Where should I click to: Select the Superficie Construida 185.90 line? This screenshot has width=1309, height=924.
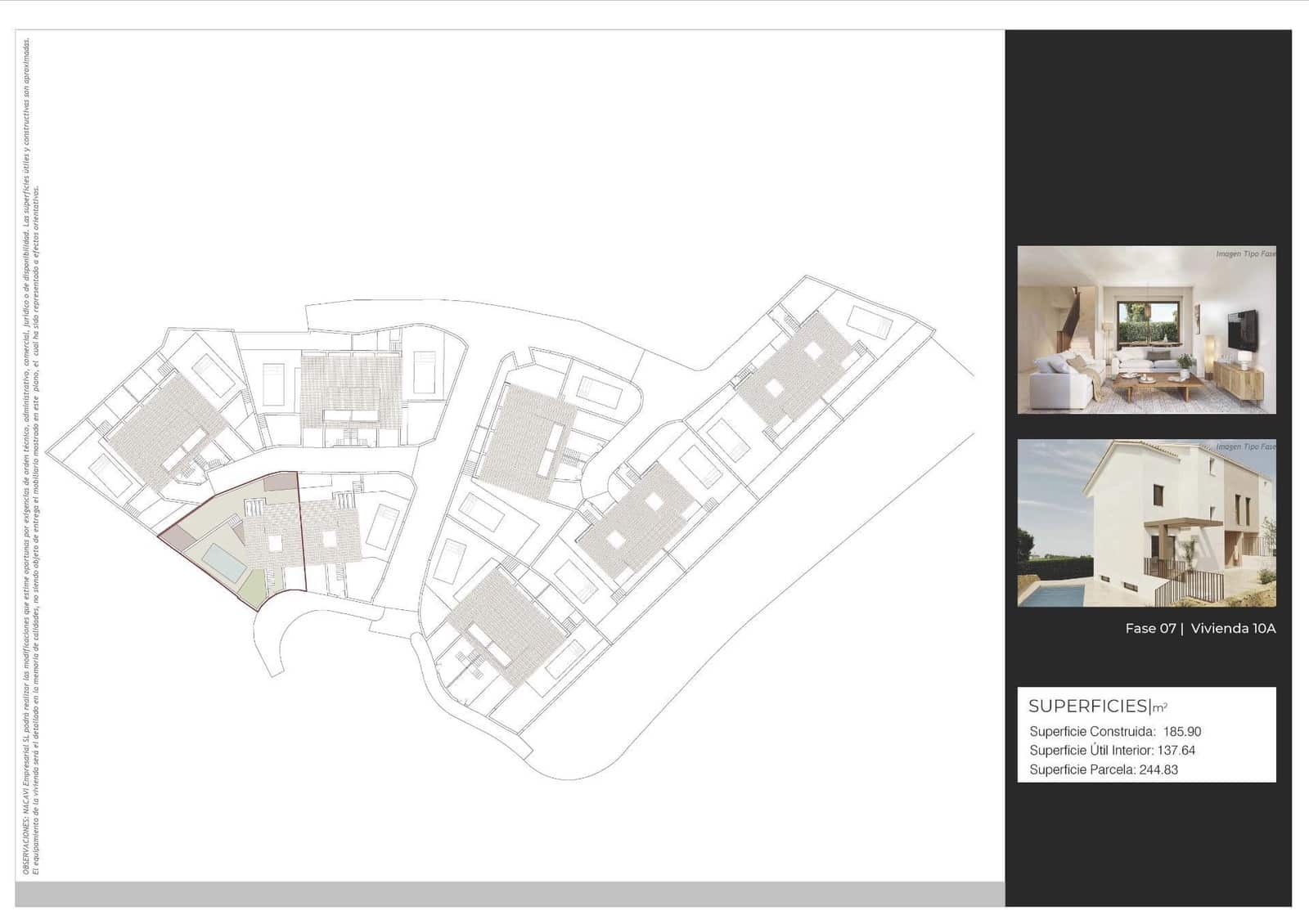click(x=1114, y=732)
